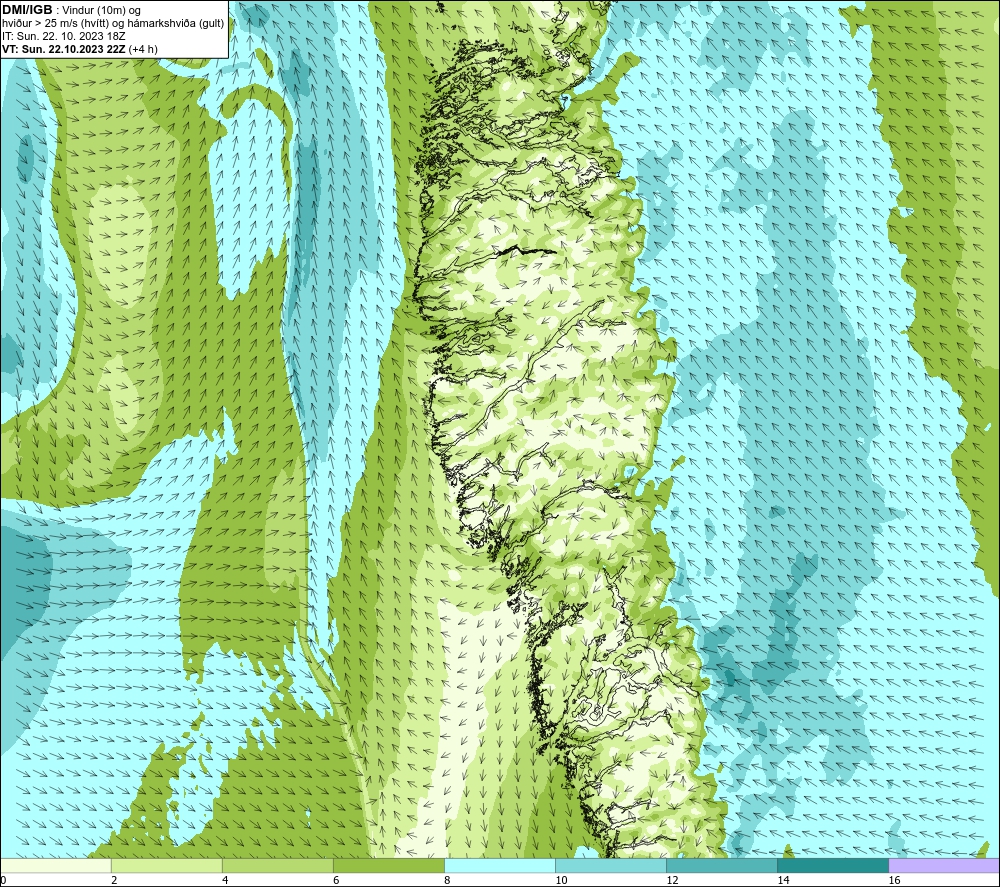Click the lavender legend swatch above 16 m/s
Viewport: 1000px width, 887px height.
pos(944,865)
